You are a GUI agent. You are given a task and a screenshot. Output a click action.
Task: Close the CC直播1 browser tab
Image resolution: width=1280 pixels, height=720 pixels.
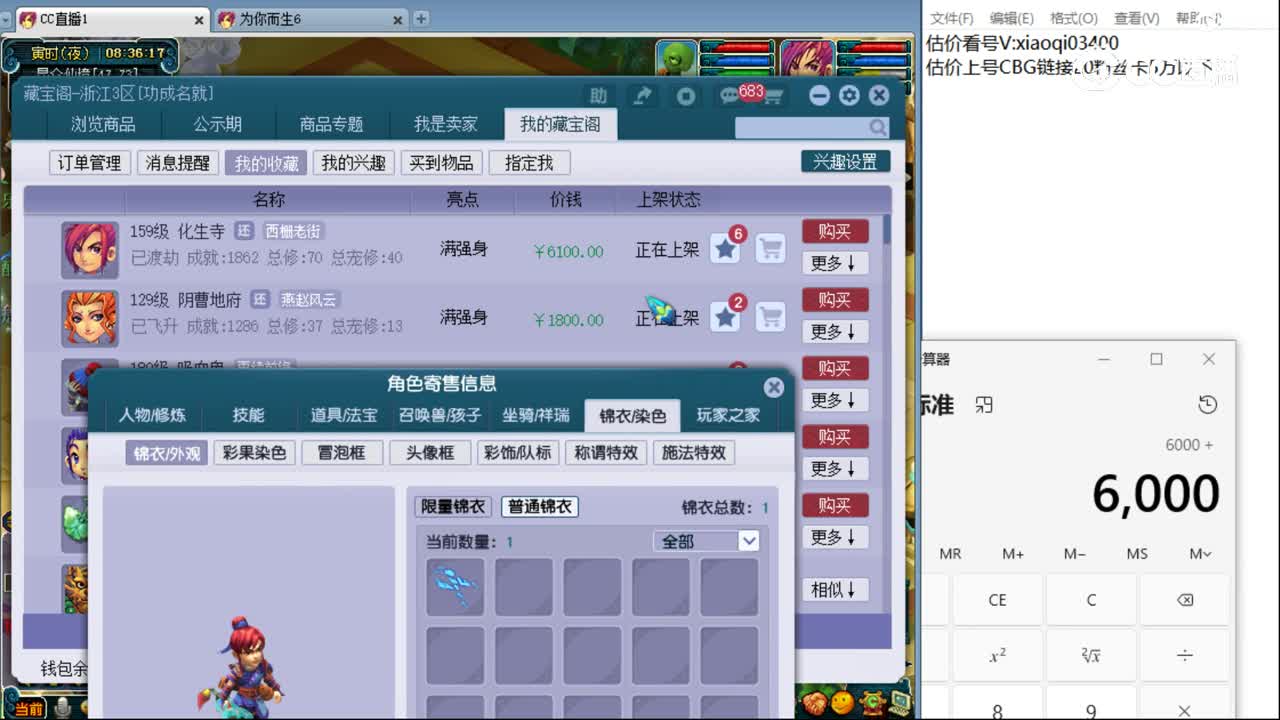198,20
